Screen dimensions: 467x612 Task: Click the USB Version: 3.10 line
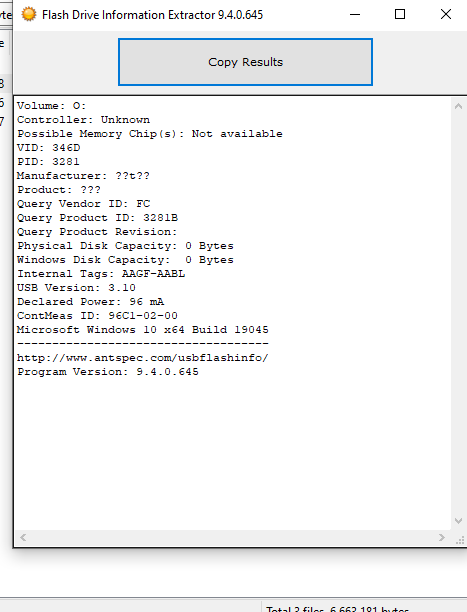click(x=76, y=288)
